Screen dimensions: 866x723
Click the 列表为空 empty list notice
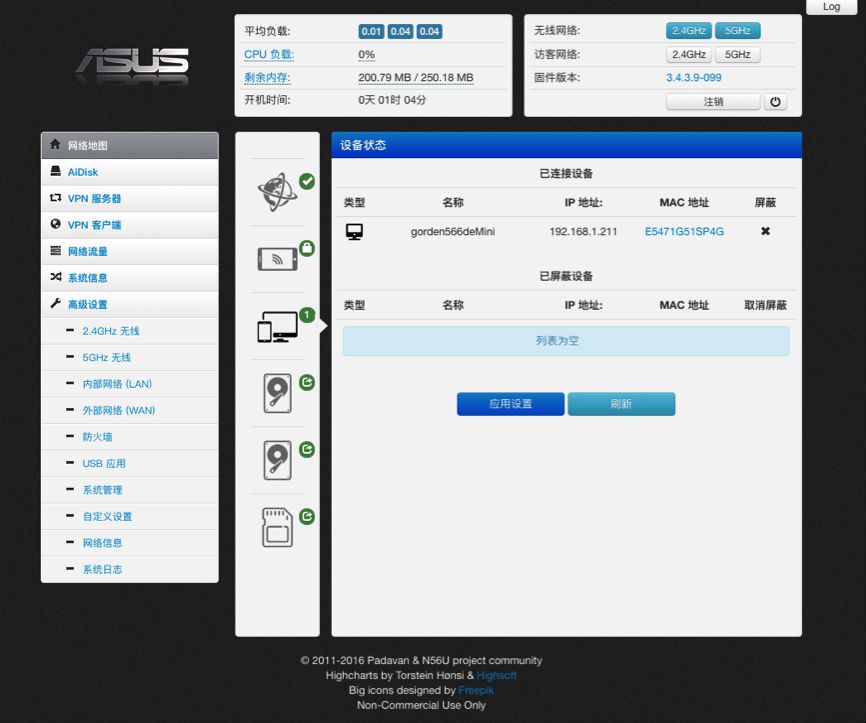[x=566, y=341]
